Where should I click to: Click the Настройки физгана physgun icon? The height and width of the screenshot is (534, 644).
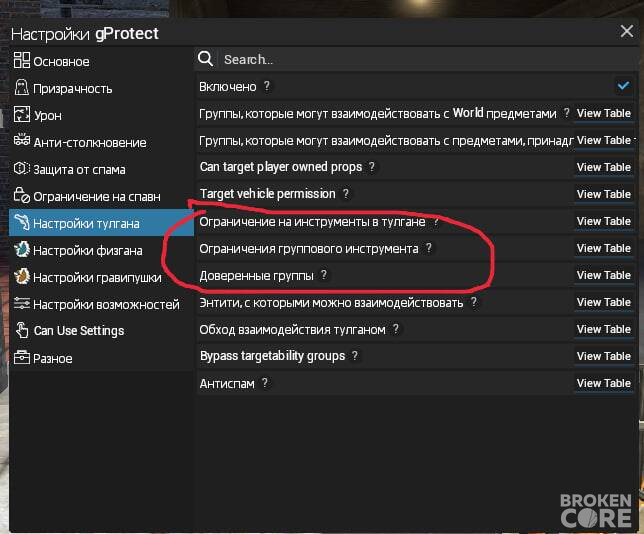[22, 249]
